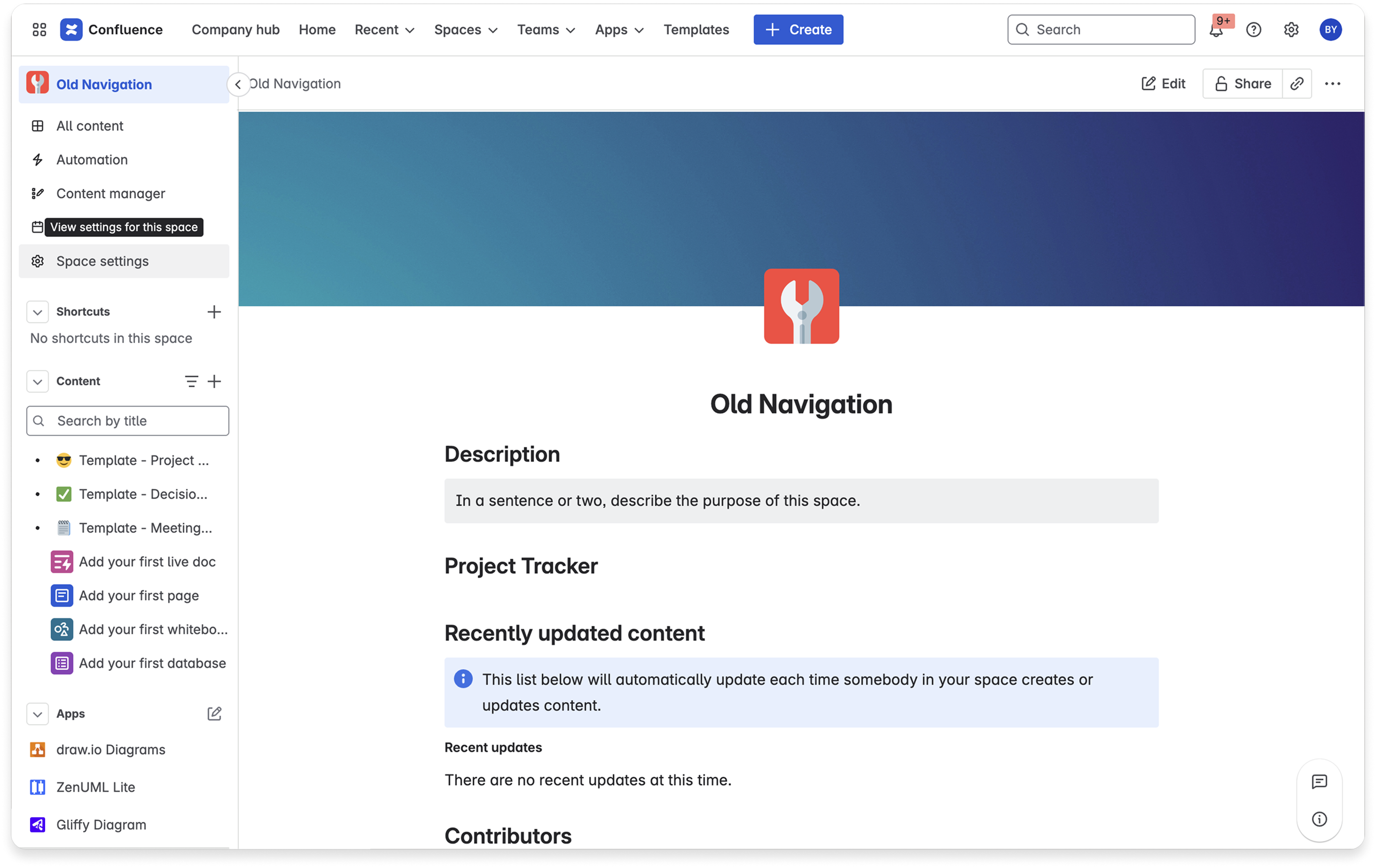
Task: Open the help question mark icon
Action: [1253, 30]
